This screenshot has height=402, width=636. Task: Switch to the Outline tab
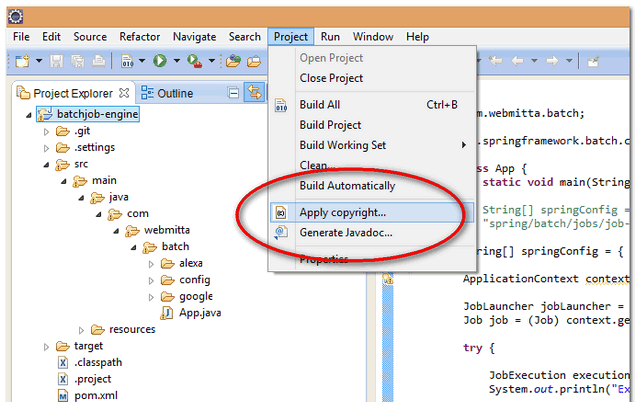(167, 93)
